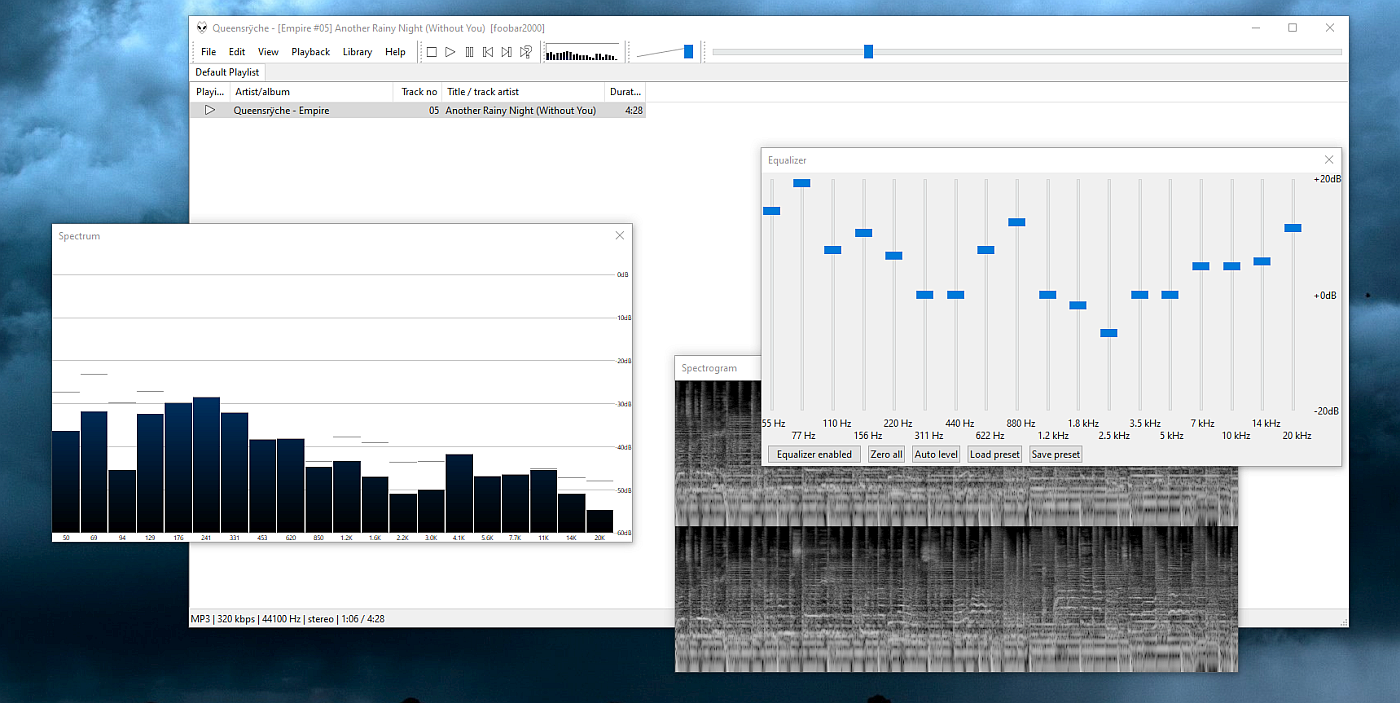The width and height of the screenshot is (1400, 703).
Task: Click the Equalizer window title text
Action: point(787,160)
